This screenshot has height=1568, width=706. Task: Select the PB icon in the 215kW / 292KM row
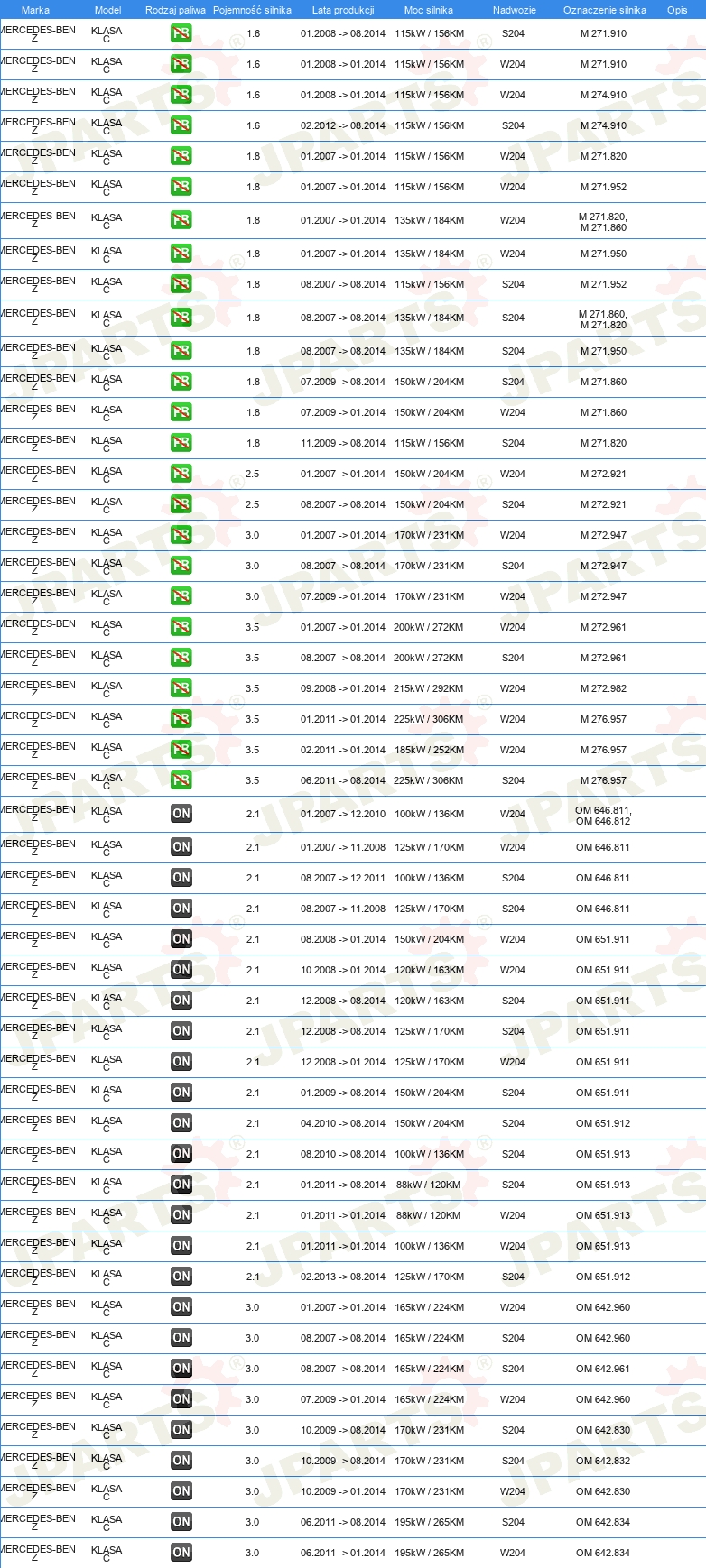pos(181,688)
